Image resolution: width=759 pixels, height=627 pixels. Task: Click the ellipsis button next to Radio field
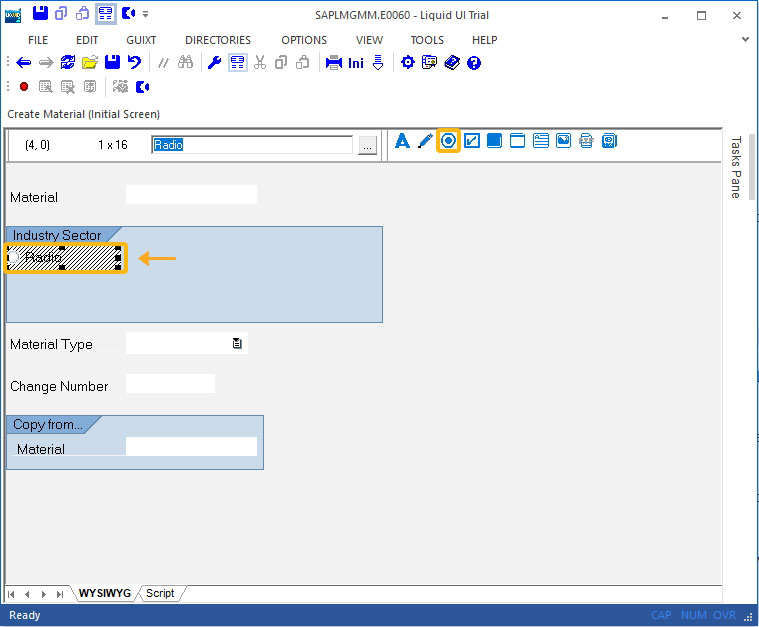point(367,145)
